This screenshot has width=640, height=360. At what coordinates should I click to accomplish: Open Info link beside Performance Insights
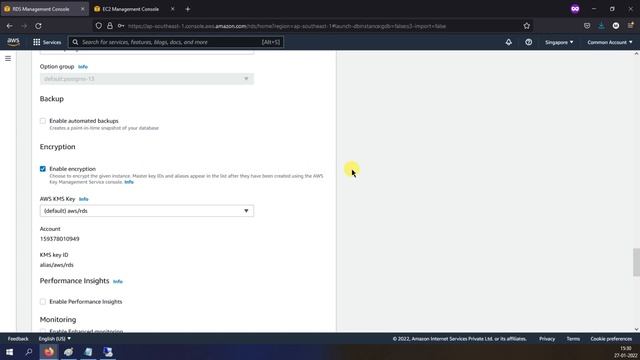pos(118,282)
